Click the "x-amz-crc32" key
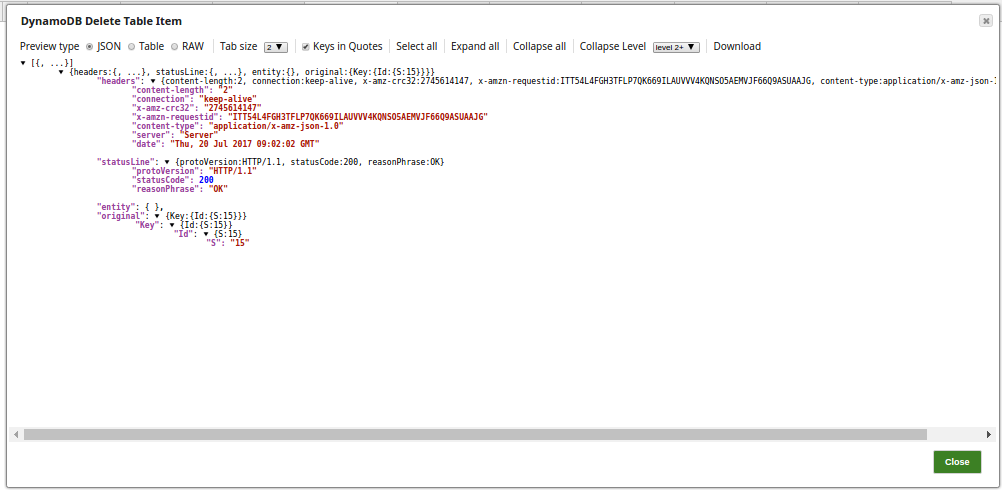 161,108
